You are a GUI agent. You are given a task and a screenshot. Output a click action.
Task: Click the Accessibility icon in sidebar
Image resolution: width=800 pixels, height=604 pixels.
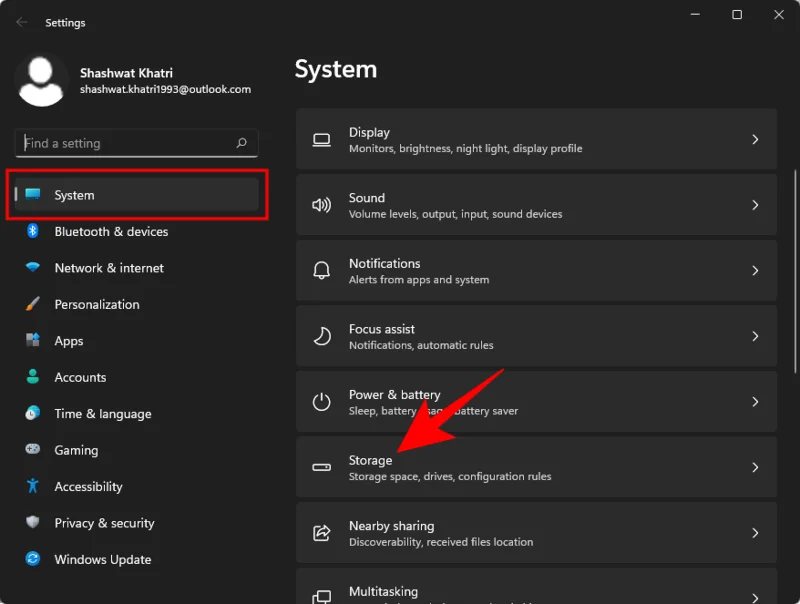[31, 486]
